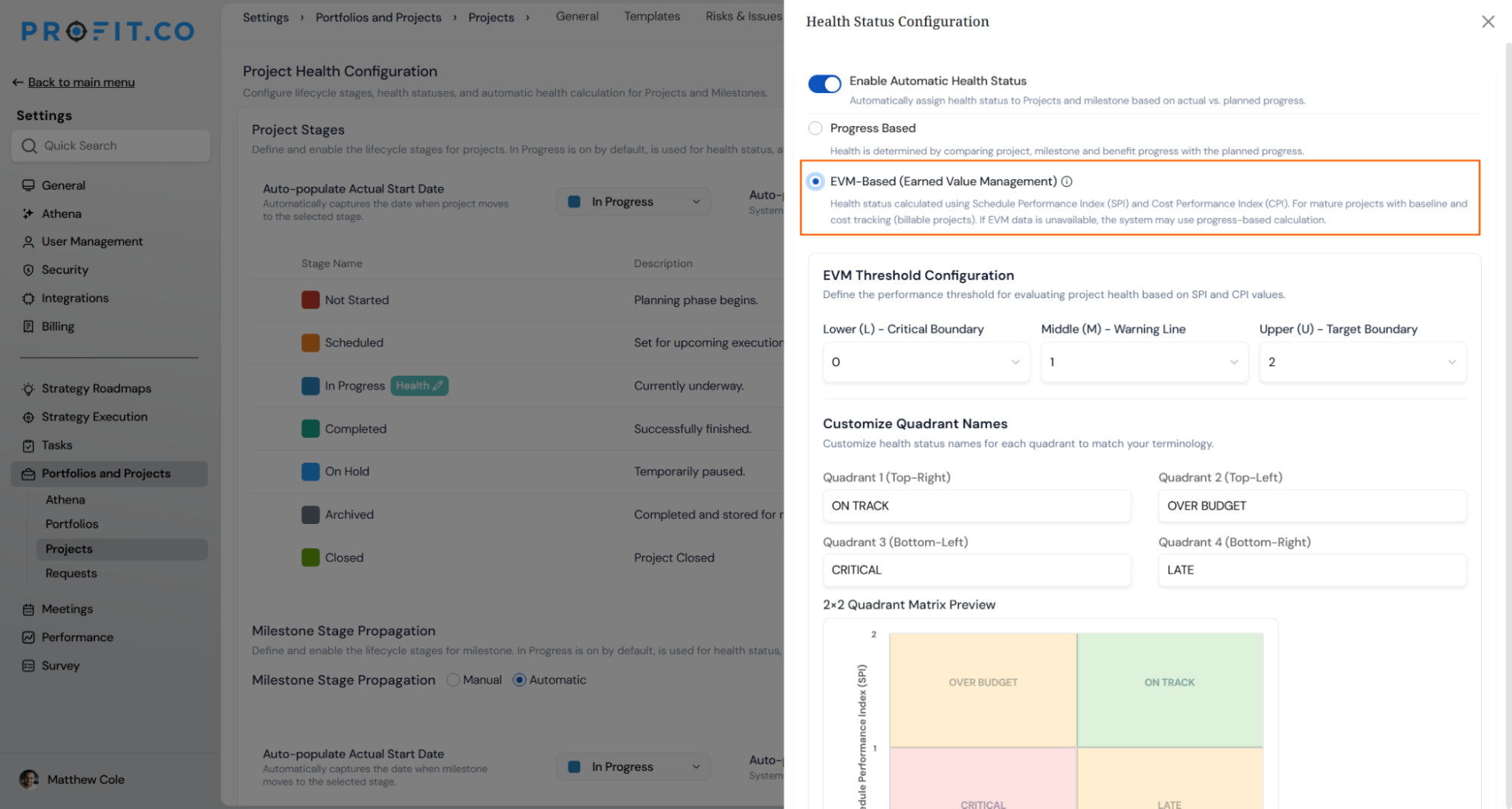Click the Quick Search input field
The width and height of the screenshot is (1512, 809).
[110, 146]
